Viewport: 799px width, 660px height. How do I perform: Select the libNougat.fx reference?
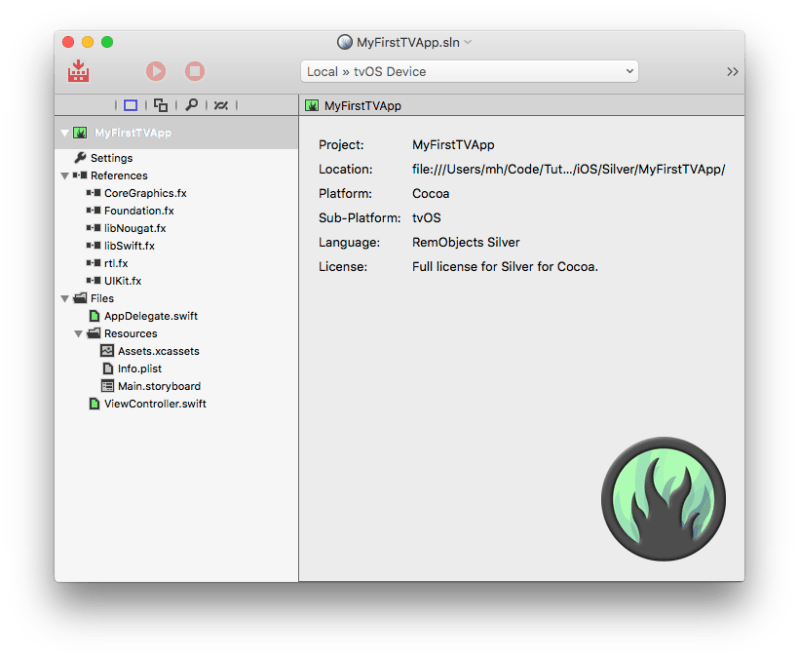point(135,228)
